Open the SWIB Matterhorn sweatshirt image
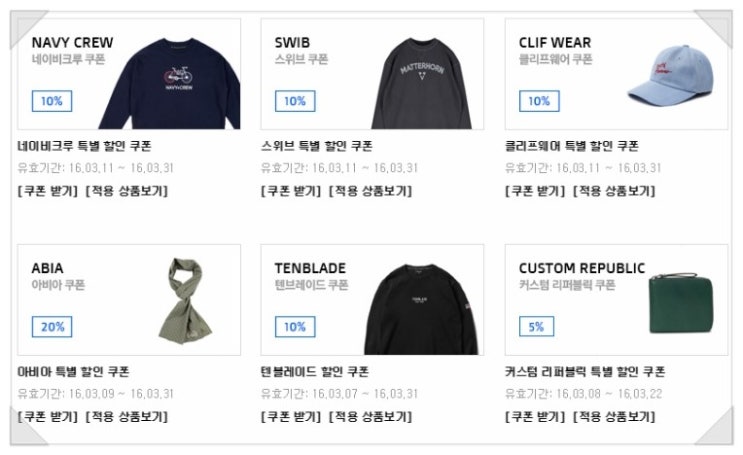743x455 pixels. coord(421,83)
